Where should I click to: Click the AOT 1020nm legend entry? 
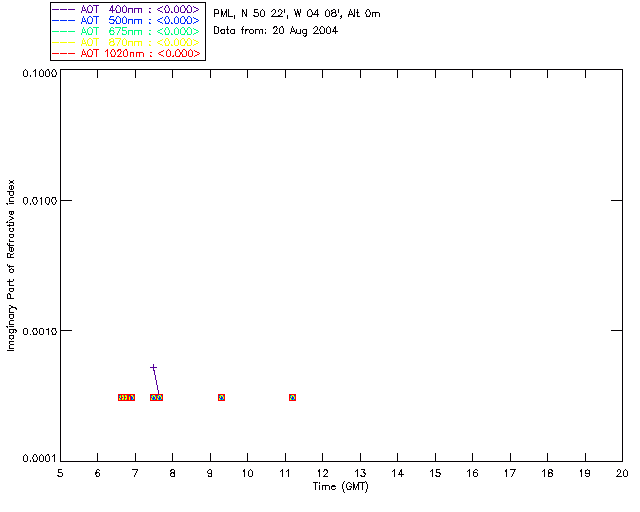[x=126, y=53]
